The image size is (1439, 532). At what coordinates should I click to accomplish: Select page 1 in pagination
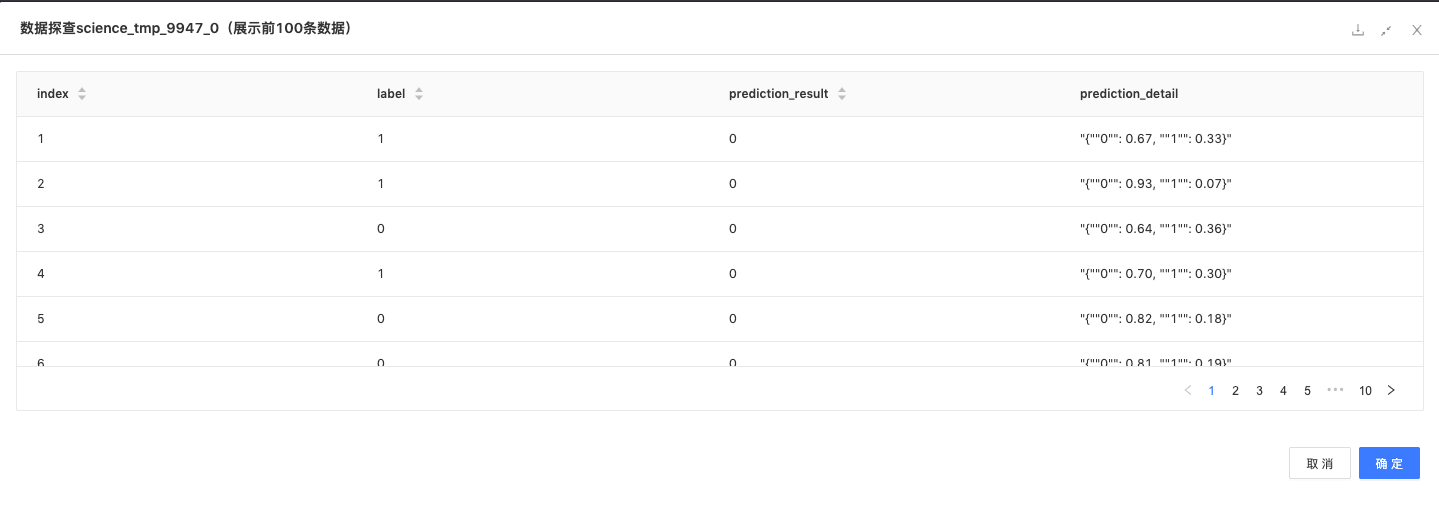(1211, 391)
